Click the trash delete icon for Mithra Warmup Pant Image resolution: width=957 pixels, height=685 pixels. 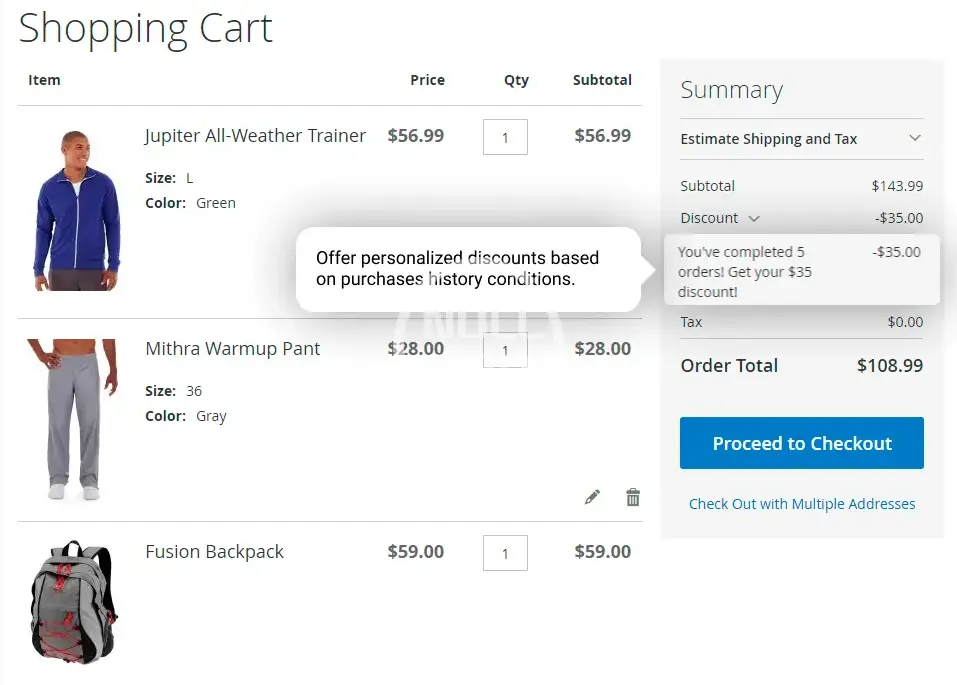(633, 497)
